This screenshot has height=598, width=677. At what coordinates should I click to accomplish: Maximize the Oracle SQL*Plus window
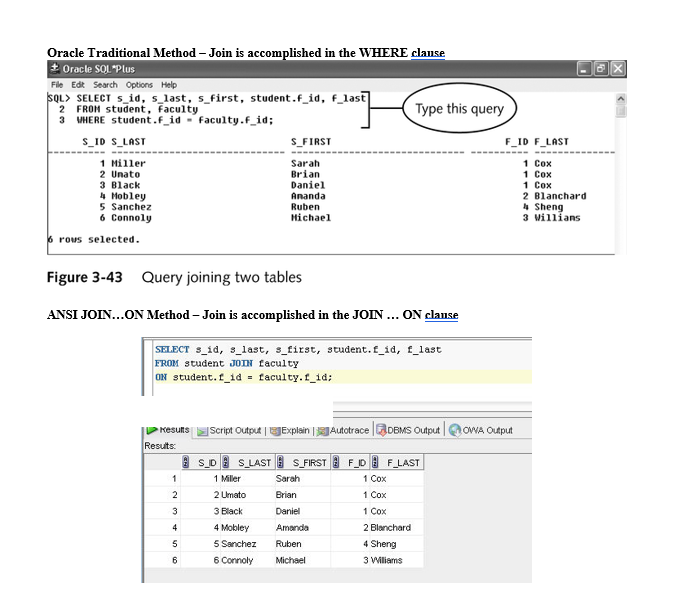tap(601, 69)
